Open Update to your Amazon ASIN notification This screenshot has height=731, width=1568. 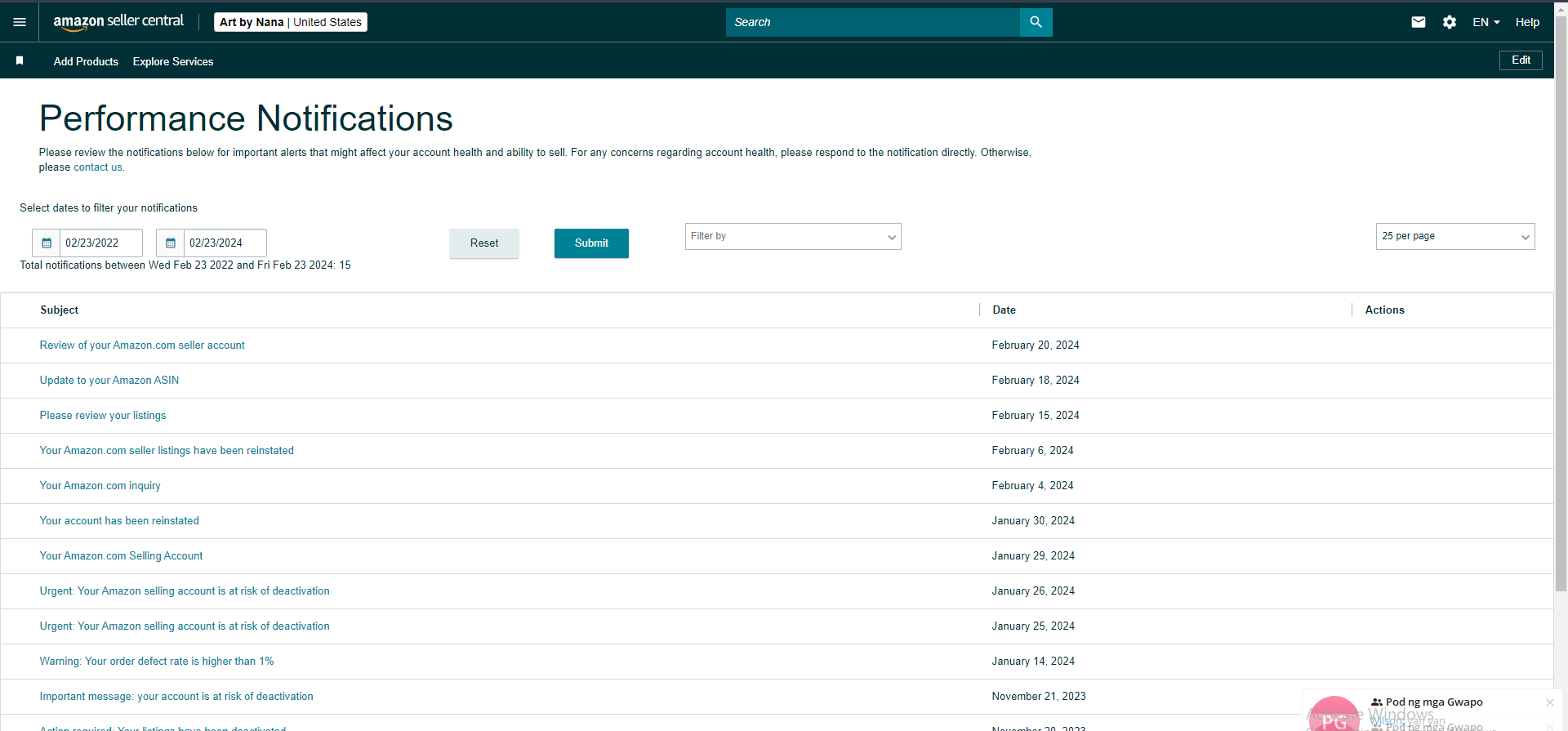pyautogui.click(x=109, y=381)
